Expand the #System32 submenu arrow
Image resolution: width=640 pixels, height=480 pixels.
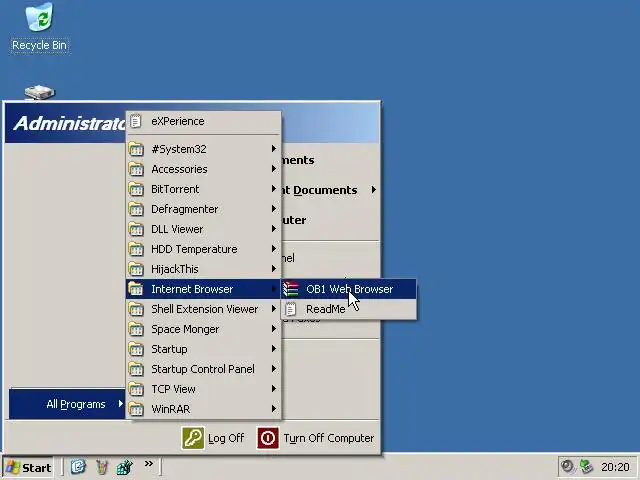tap(274, 149)
